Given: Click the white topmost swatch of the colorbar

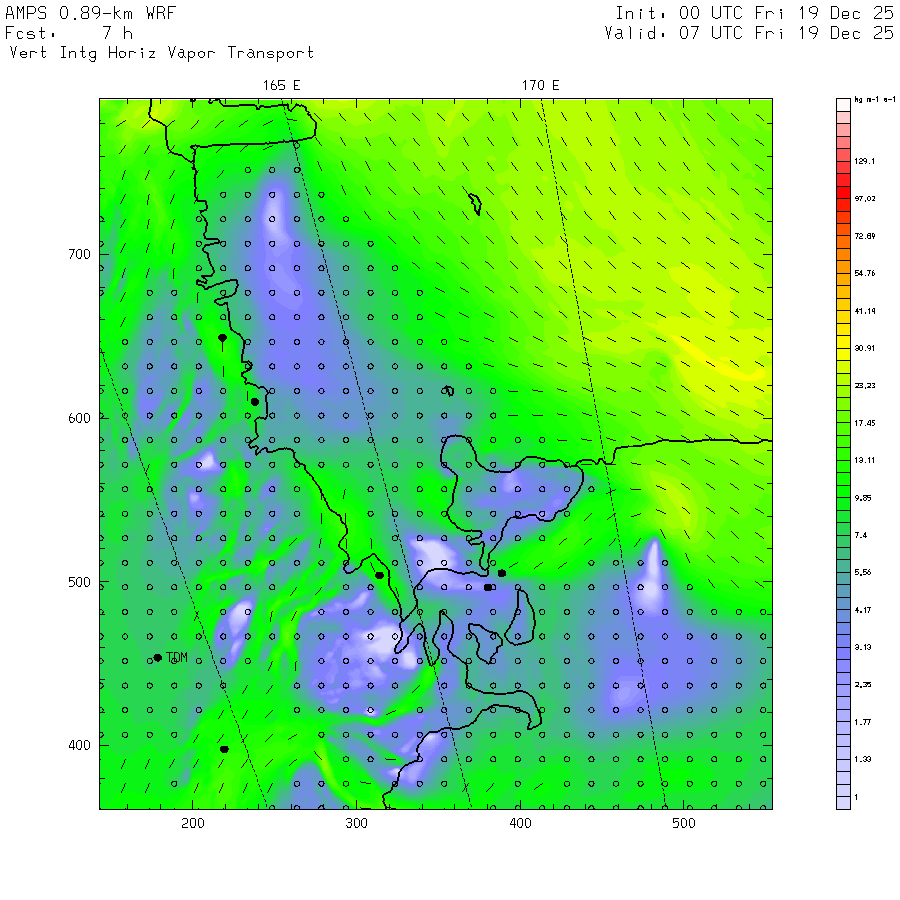Looking at the screenshot, I should tap(843, 105).
